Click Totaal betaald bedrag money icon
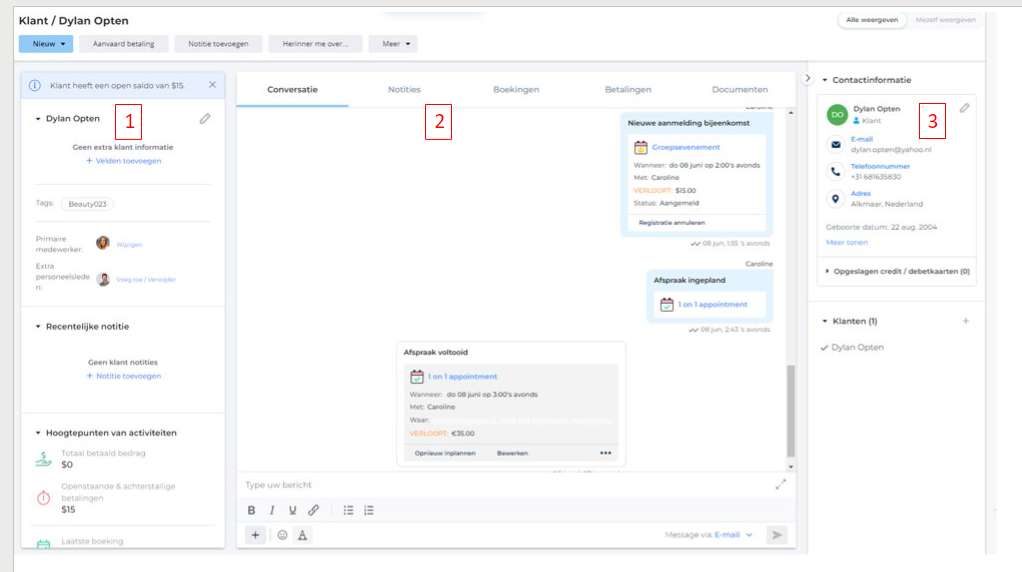The height and width of the screenshot is (572, 1022). point(44,459)
